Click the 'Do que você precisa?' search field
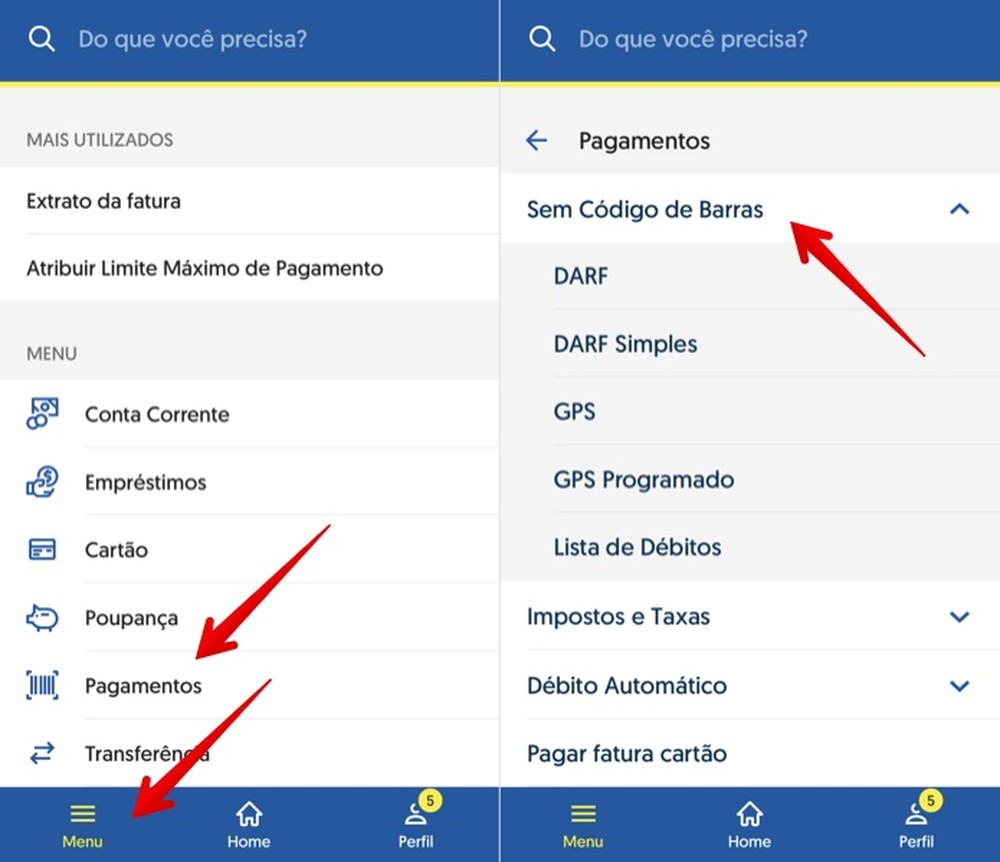 pos(192,39)
